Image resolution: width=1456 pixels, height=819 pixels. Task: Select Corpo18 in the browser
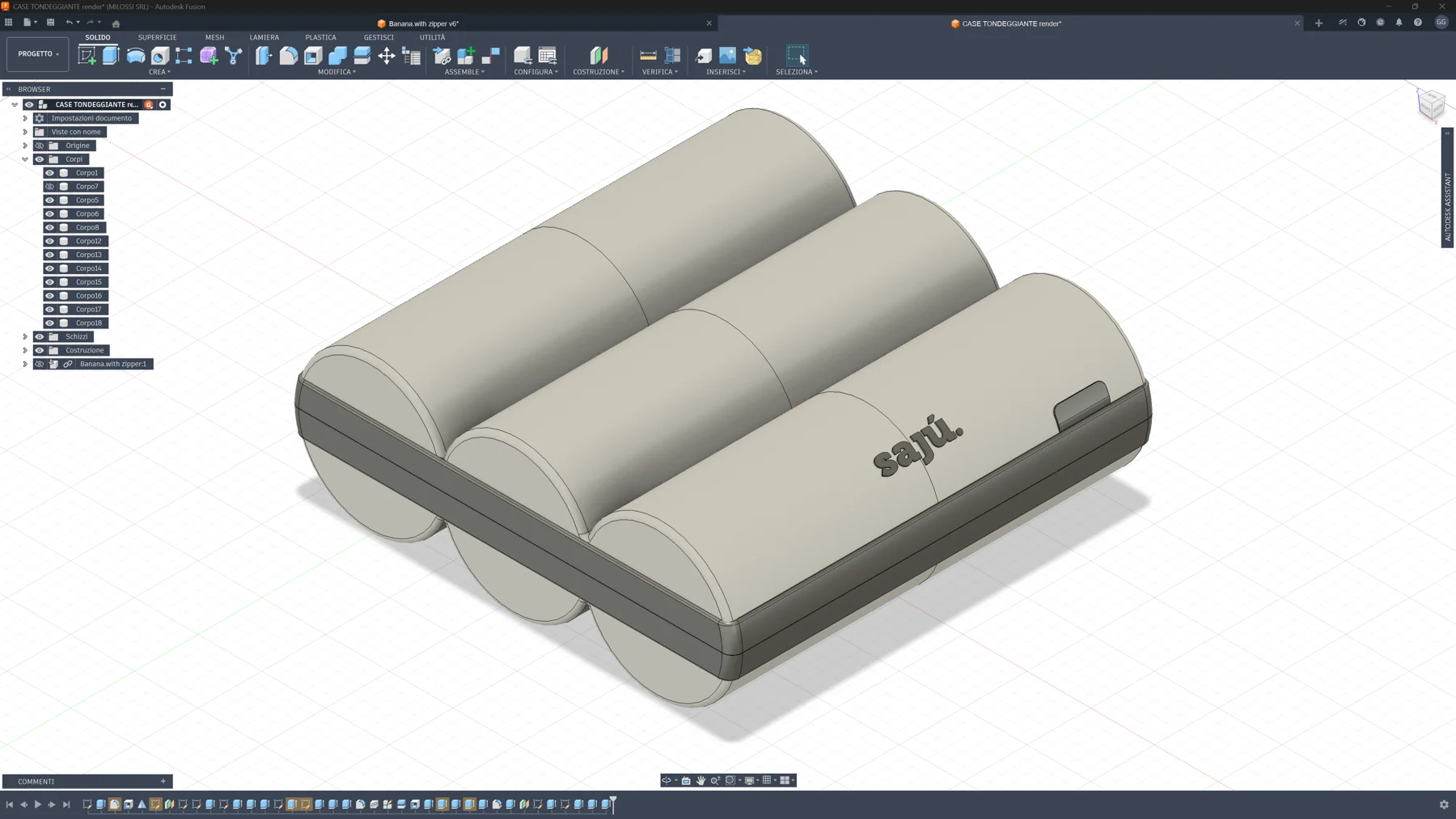[x=89, y=323]
